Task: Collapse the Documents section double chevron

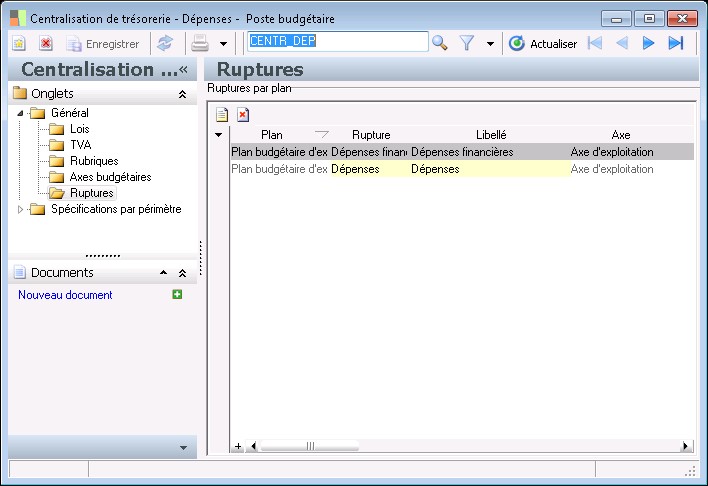Action: (182, 273)
